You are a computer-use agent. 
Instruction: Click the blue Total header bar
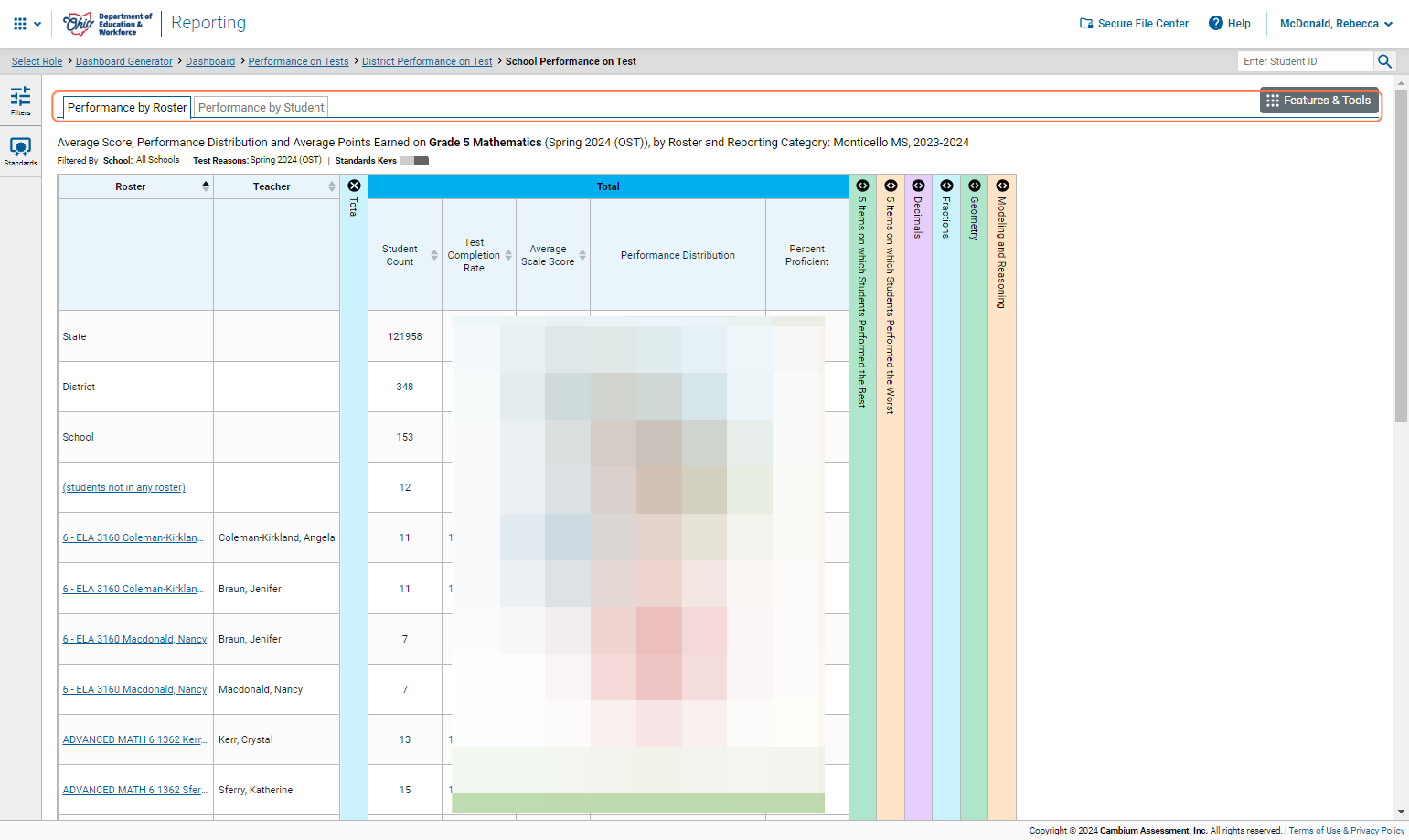coord(608,186)
